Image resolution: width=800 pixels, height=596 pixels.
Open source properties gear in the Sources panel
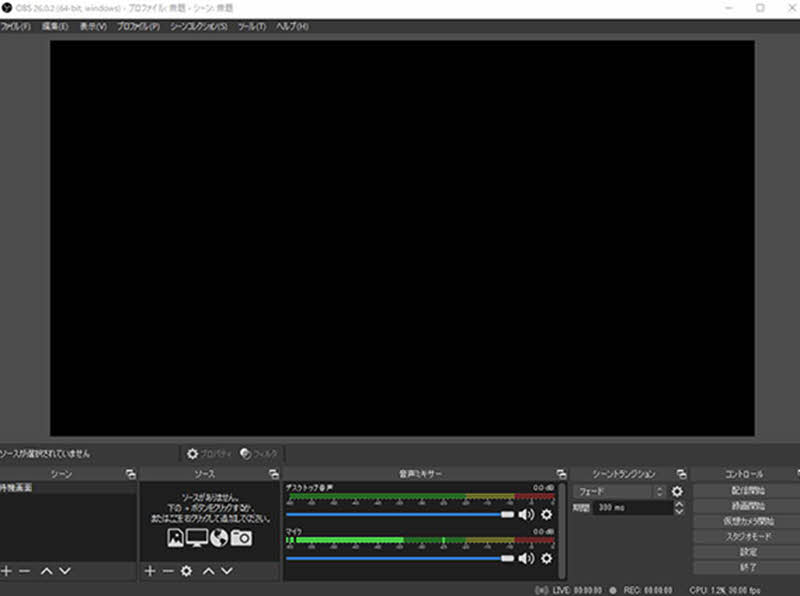[x=186, y=570]
